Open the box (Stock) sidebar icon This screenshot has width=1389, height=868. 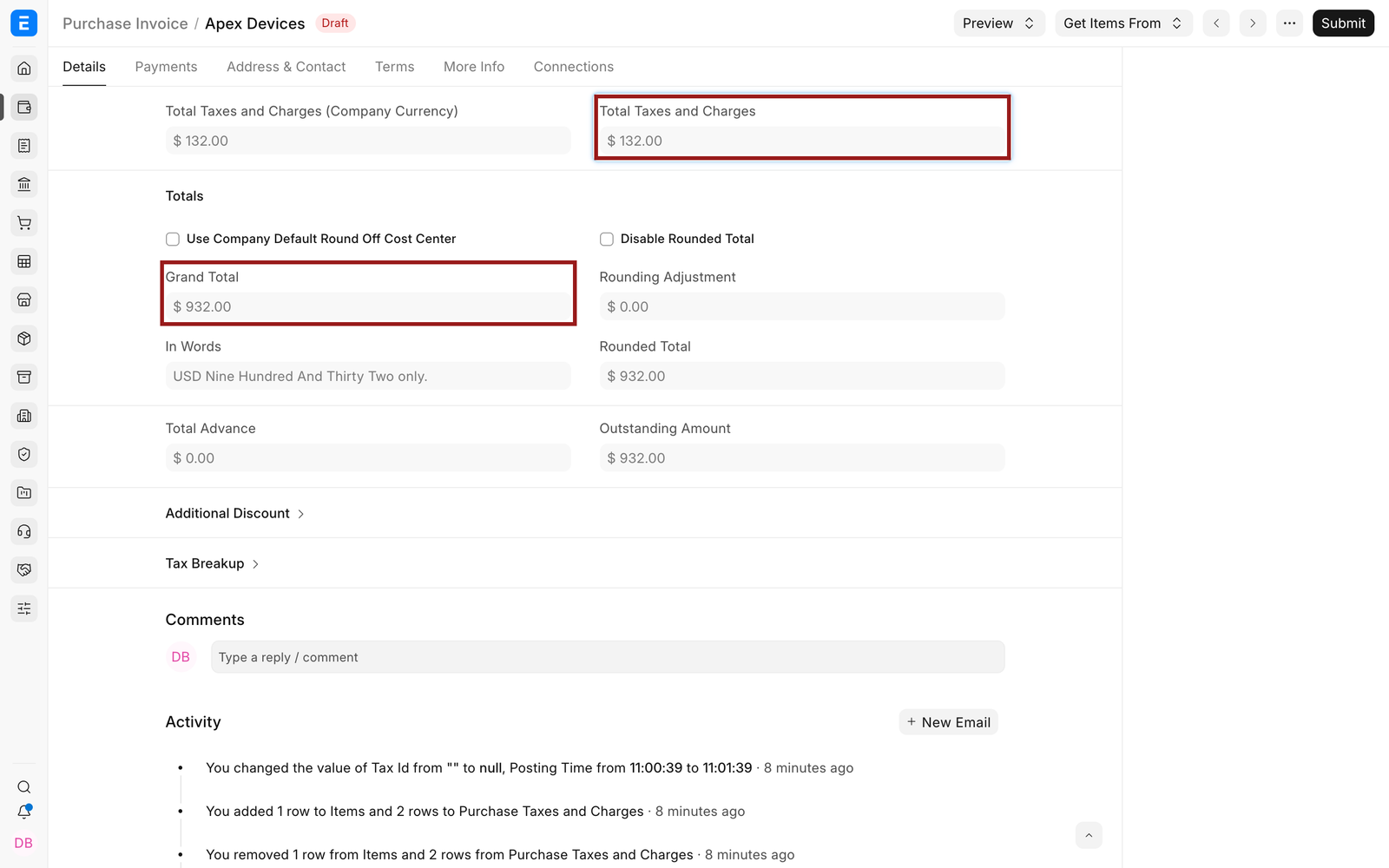click(x=24, y=339)
